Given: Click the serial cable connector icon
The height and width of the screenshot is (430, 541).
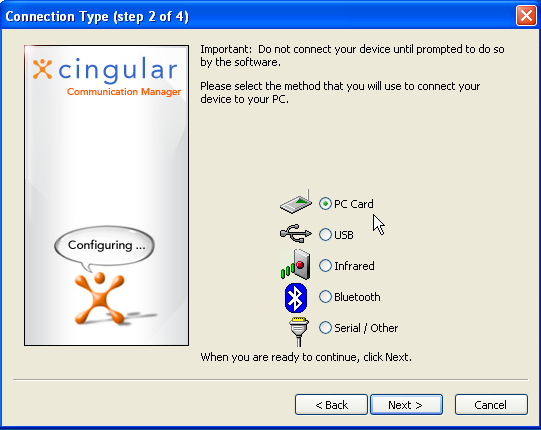Looking at the screenshot, I should (x=299, y=331).
